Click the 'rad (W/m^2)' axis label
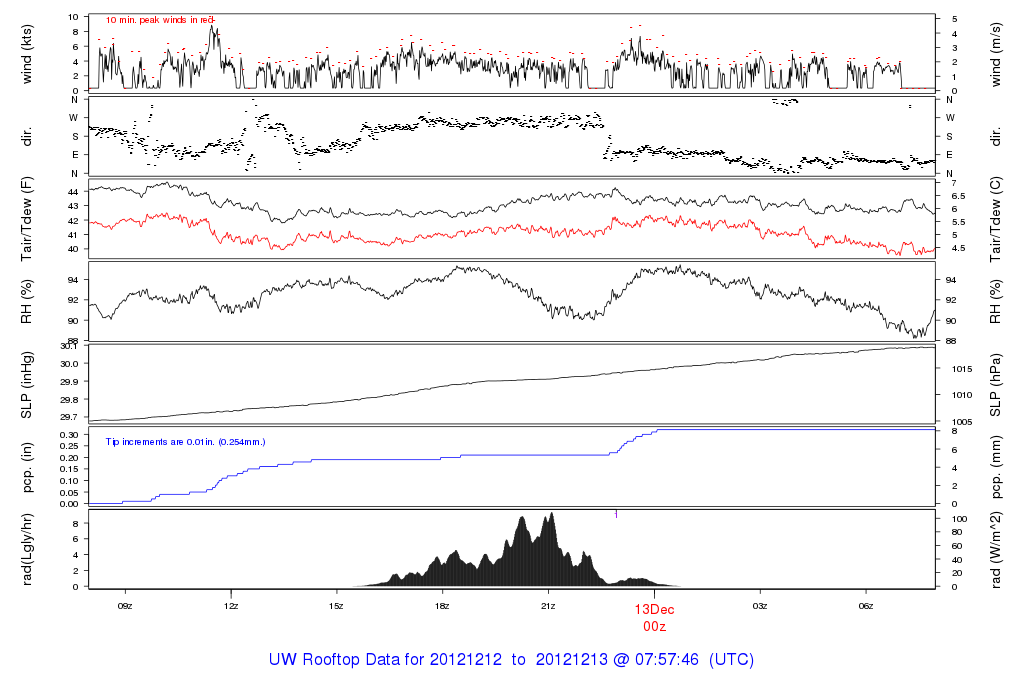 coord(995,550)
